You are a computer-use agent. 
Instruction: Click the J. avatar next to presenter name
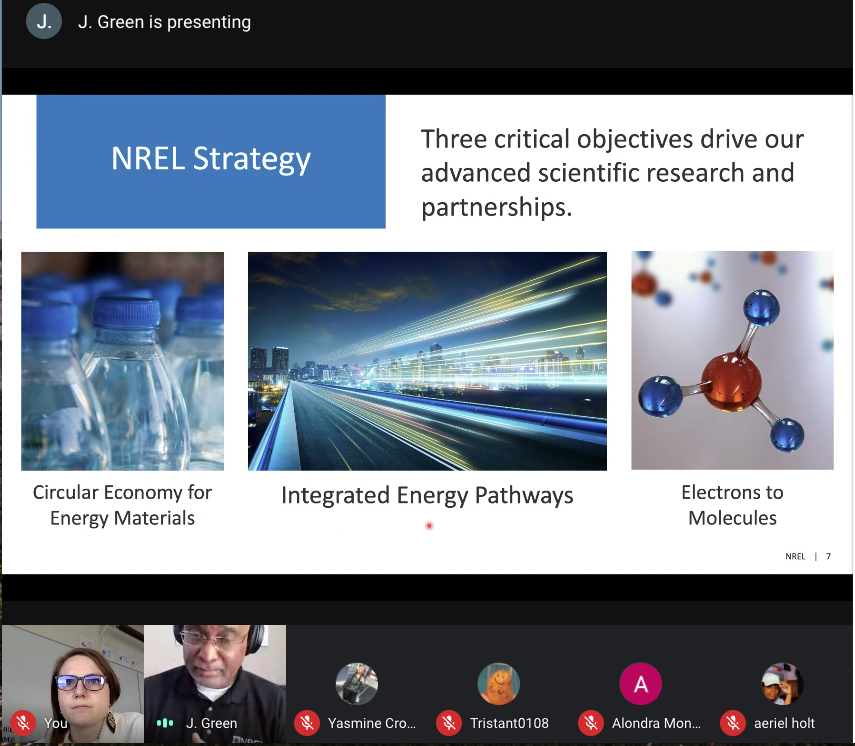44,21
